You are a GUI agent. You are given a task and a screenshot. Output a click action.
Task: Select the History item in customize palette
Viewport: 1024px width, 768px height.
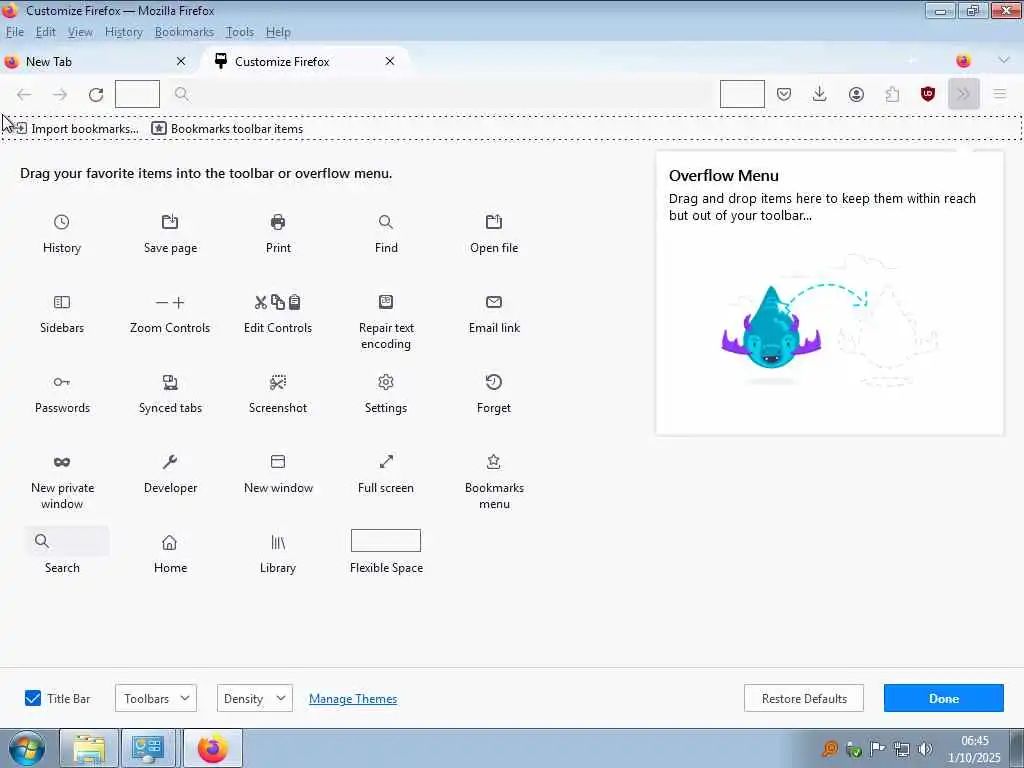[61, 234]
